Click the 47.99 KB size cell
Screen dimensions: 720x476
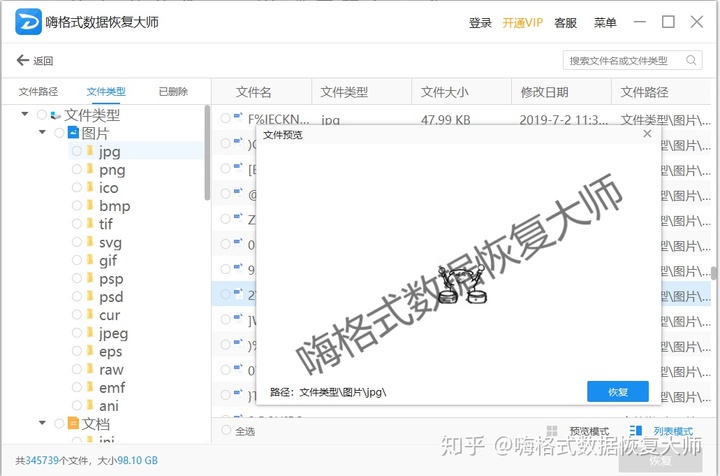pos(445,120)
